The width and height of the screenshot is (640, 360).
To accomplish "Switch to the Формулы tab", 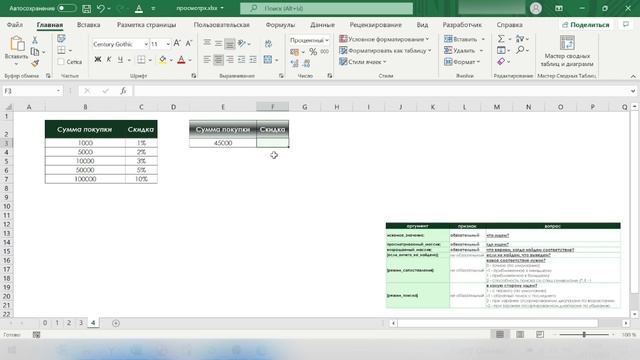I will tap(280, 25).
